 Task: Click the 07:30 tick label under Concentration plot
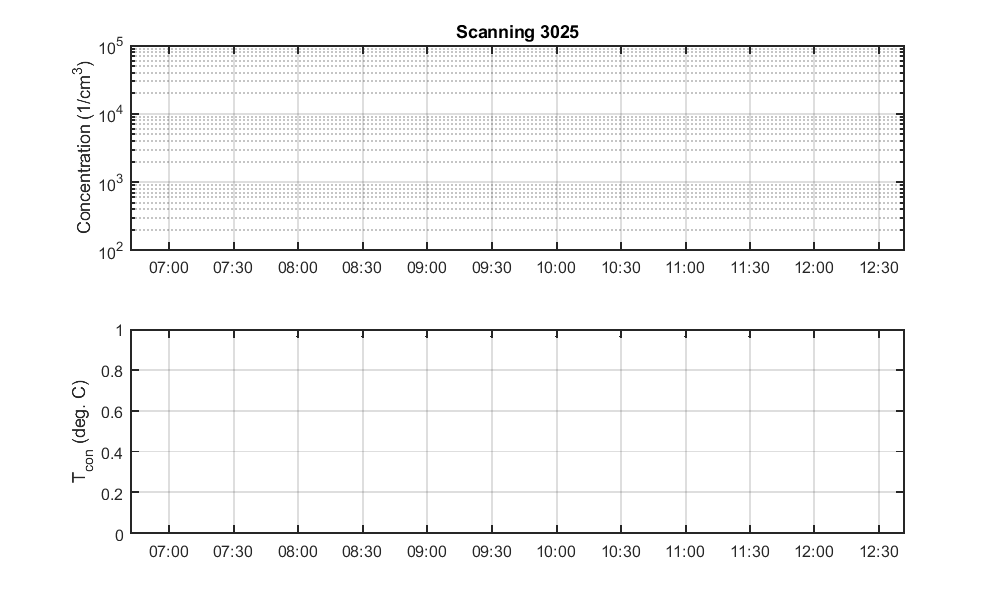click(x=233, y=268)
